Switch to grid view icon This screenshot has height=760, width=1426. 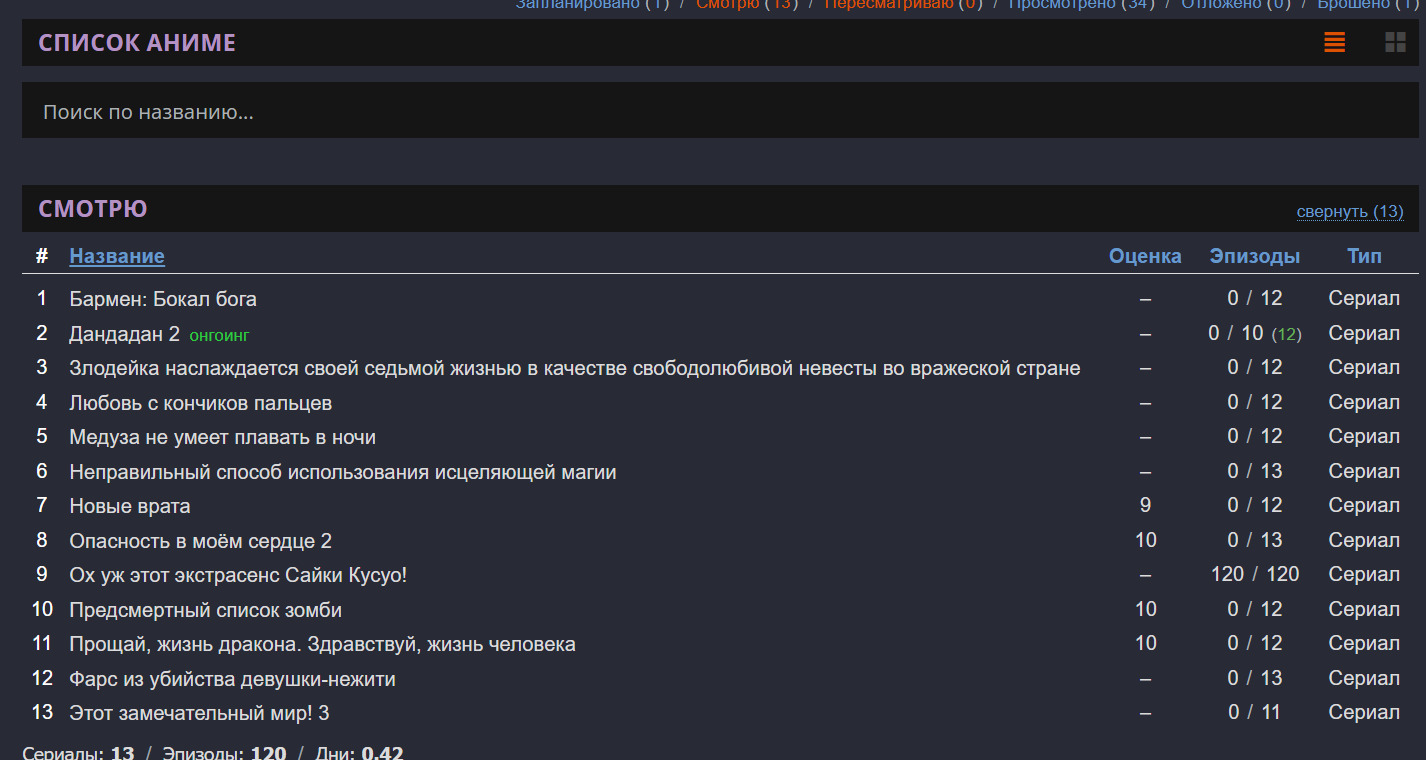pos(1395,42)
